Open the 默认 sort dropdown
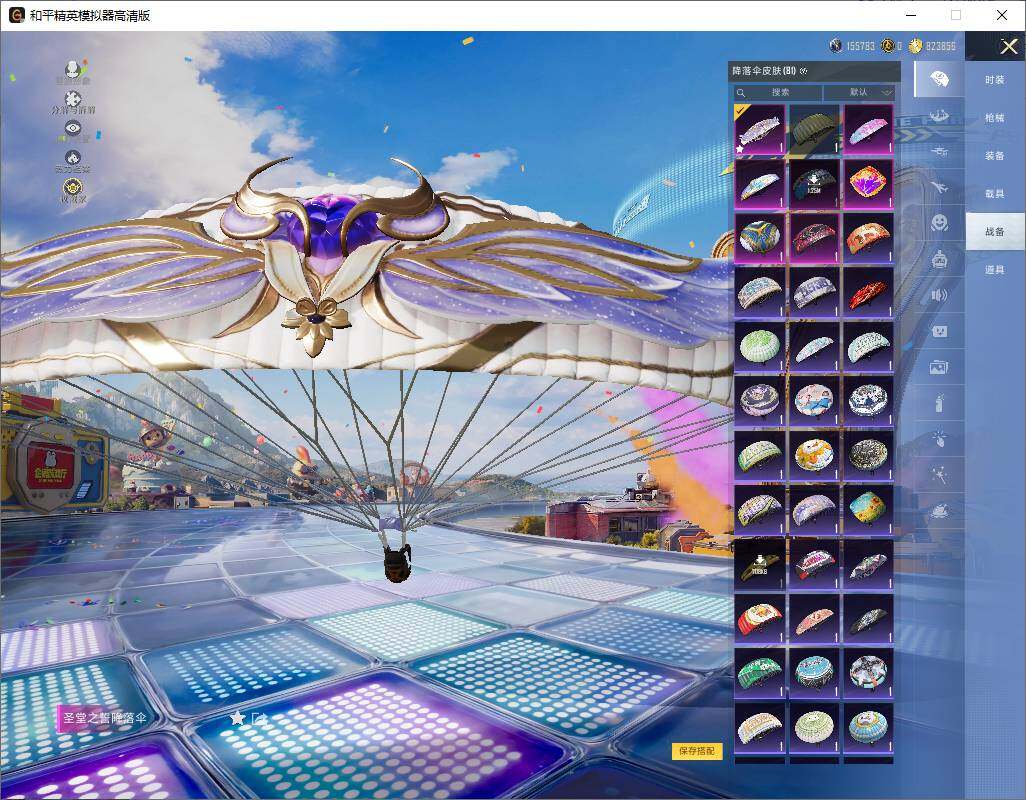The image size is (1026, 800). (858, 92)
